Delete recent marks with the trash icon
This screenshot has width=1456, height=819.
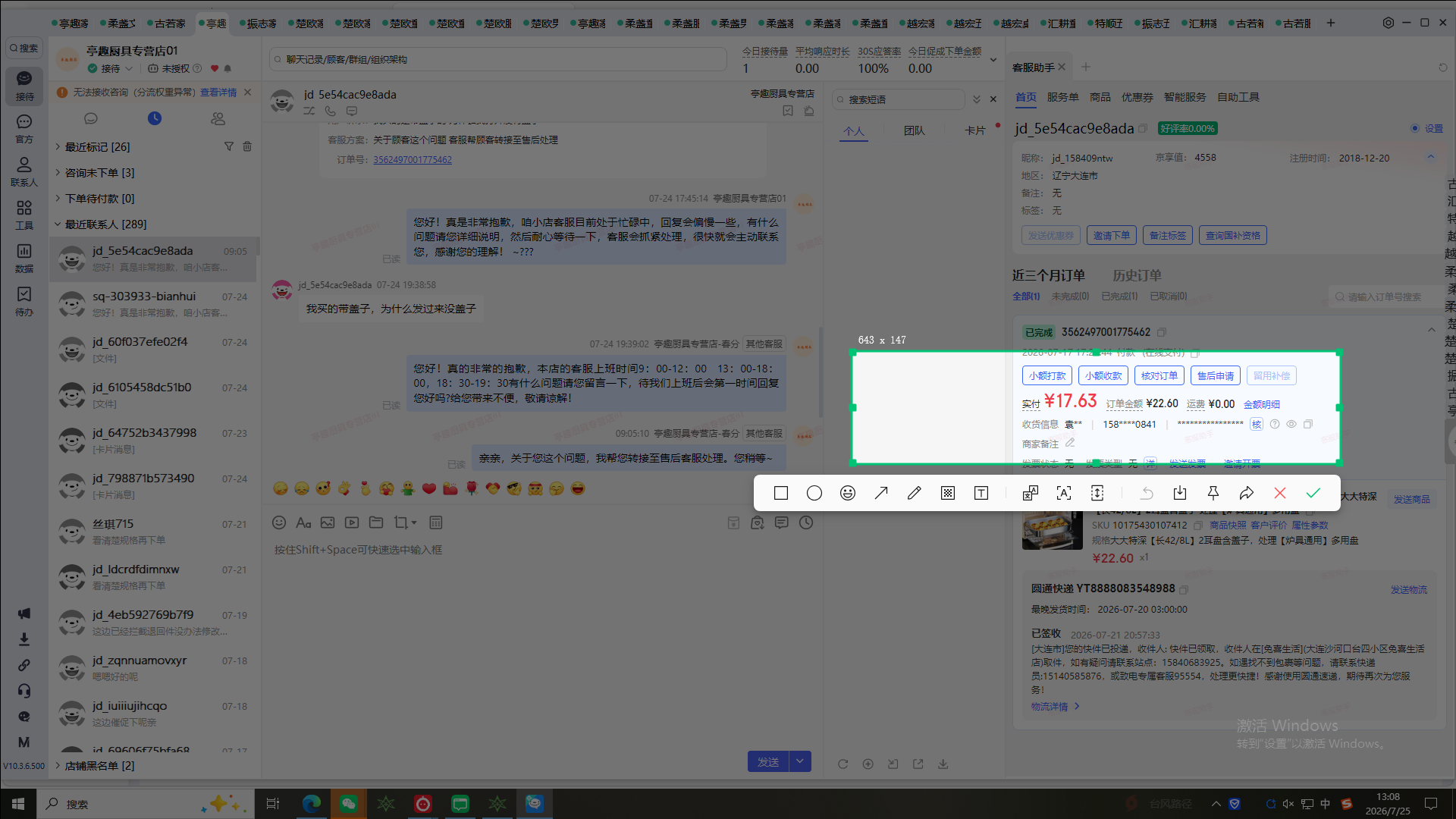coord(247,146)
